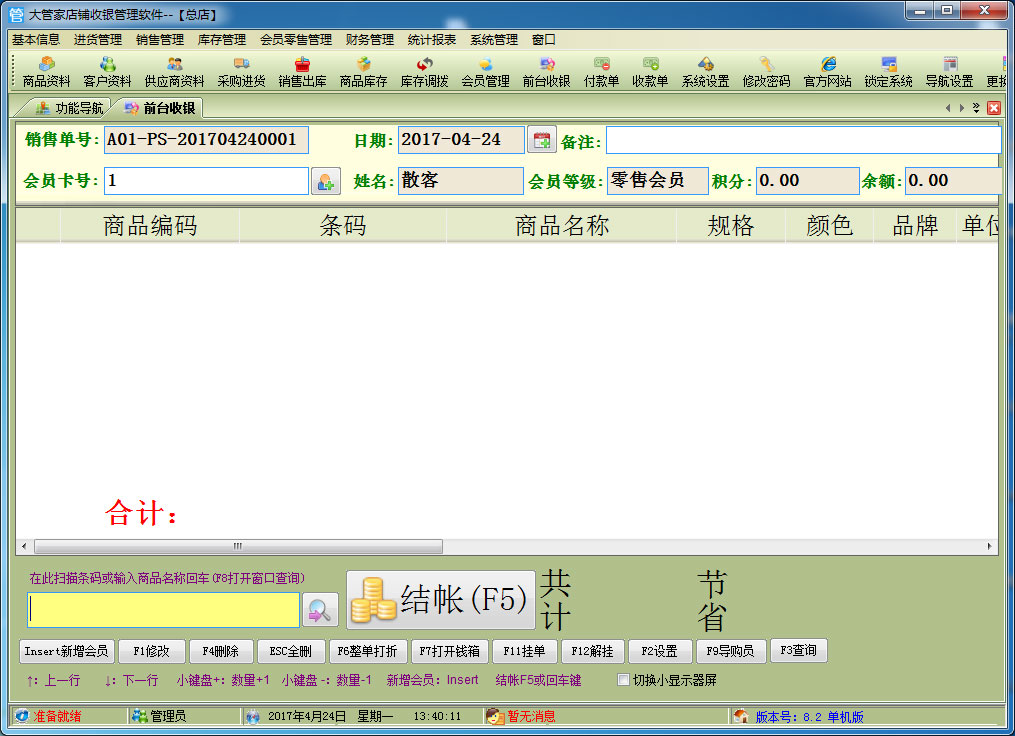1015x736 pixels.
Task: Open 付款单 toolbar icon
Action: click(x=601, y=72)
